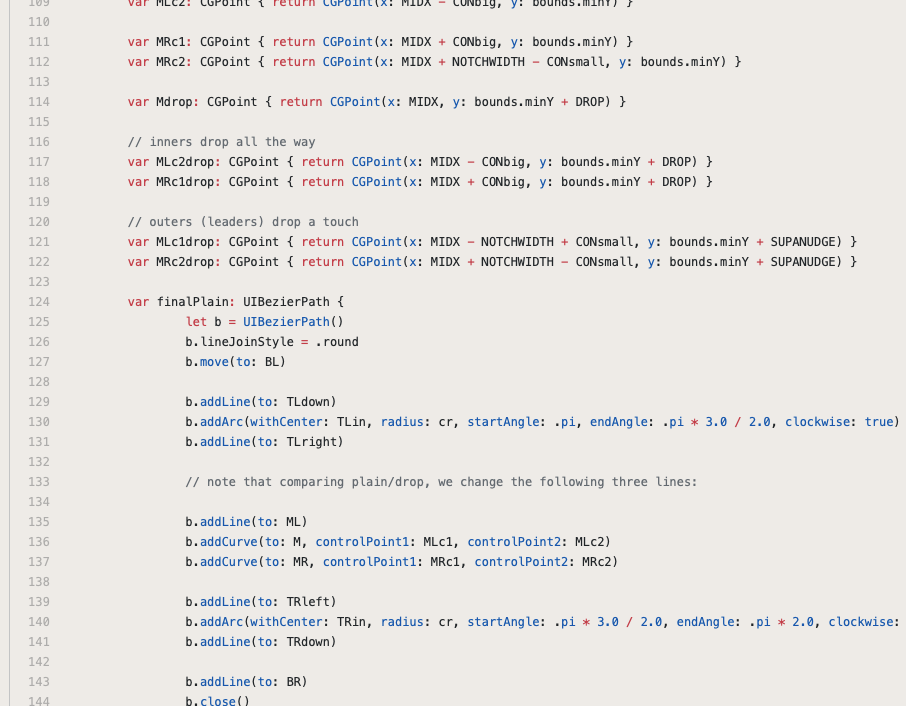Click the "b.addLine(to: TLdown)" statement

(x=261, y=402)
